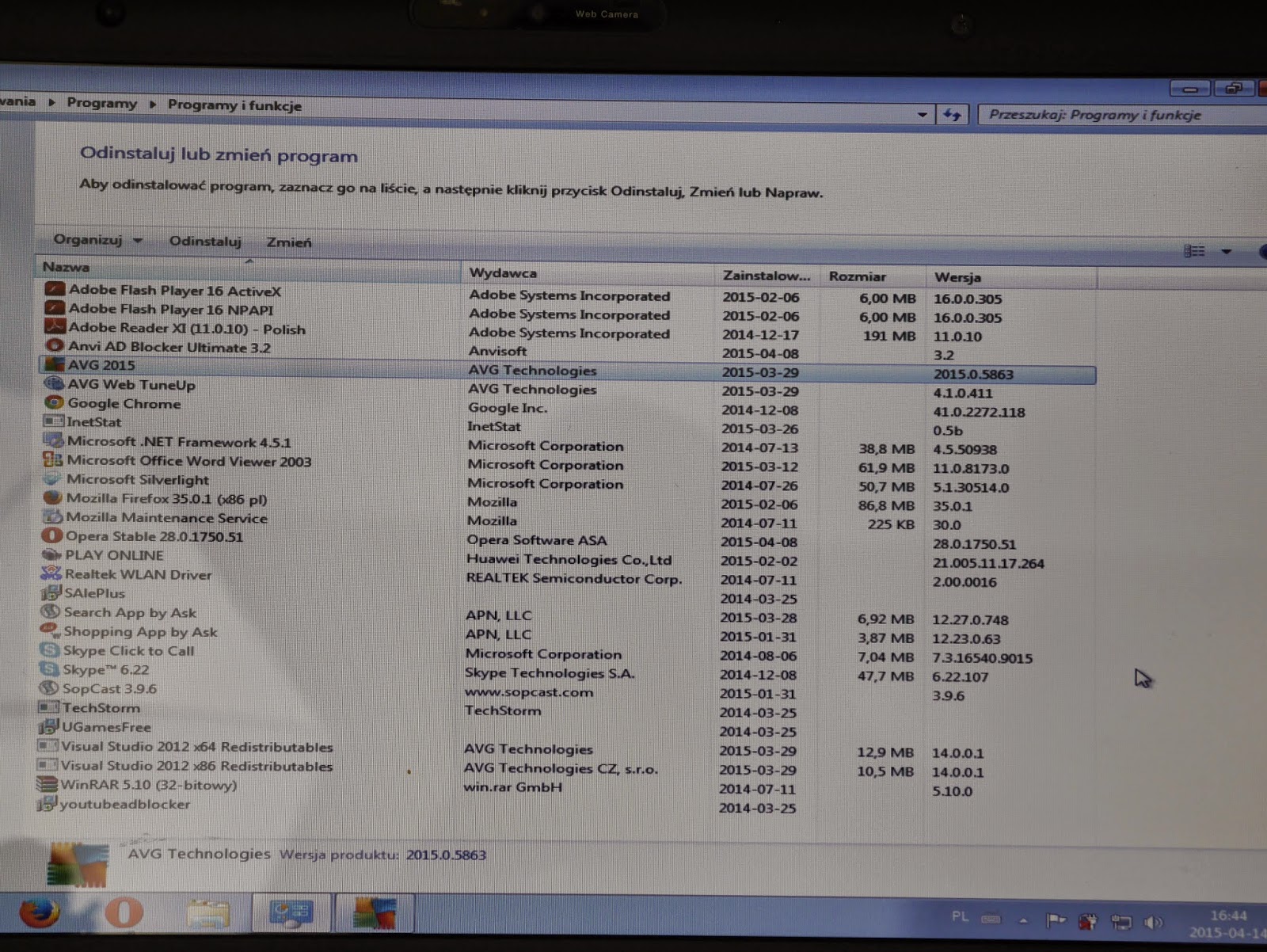This screenshot has width=1267, height=952.
Task: Click version cell 41.0.2272.118
Action: [979, 412]
